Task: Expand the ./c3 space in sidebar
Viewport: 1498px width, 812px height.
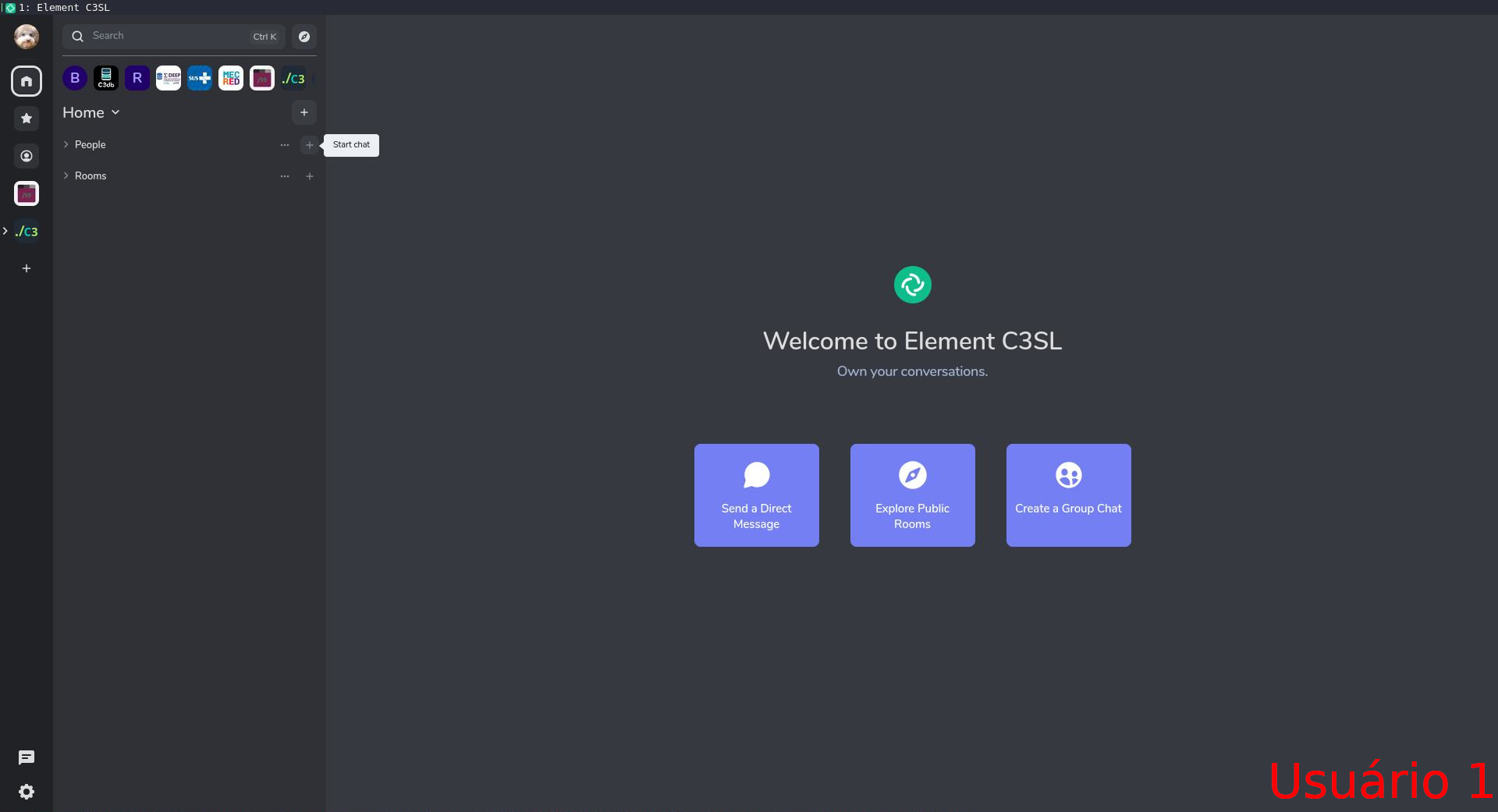Action: click(x=5, y=231)
